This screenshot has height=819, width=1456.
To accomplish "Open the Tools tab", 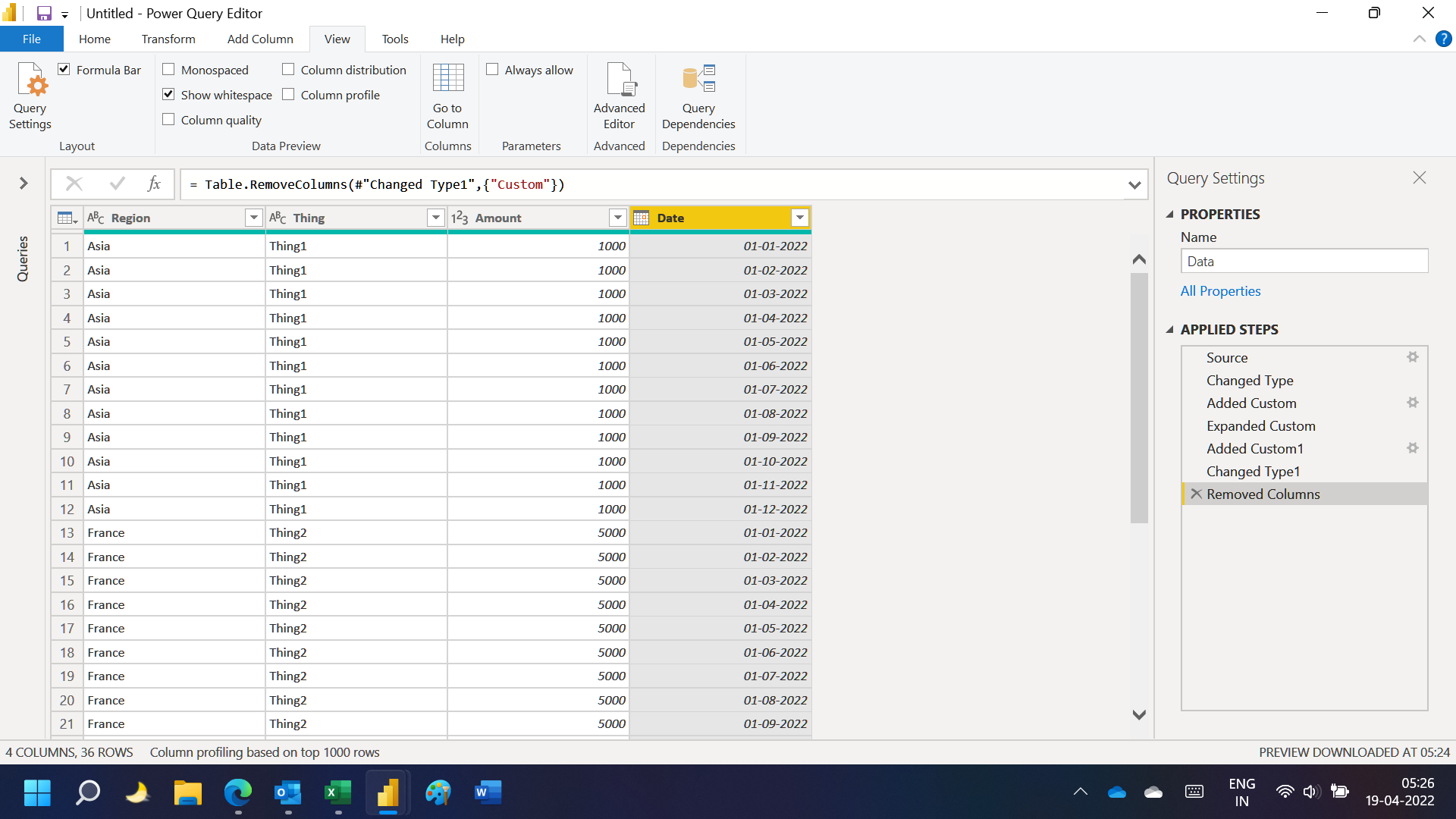I will click(395, 39).
